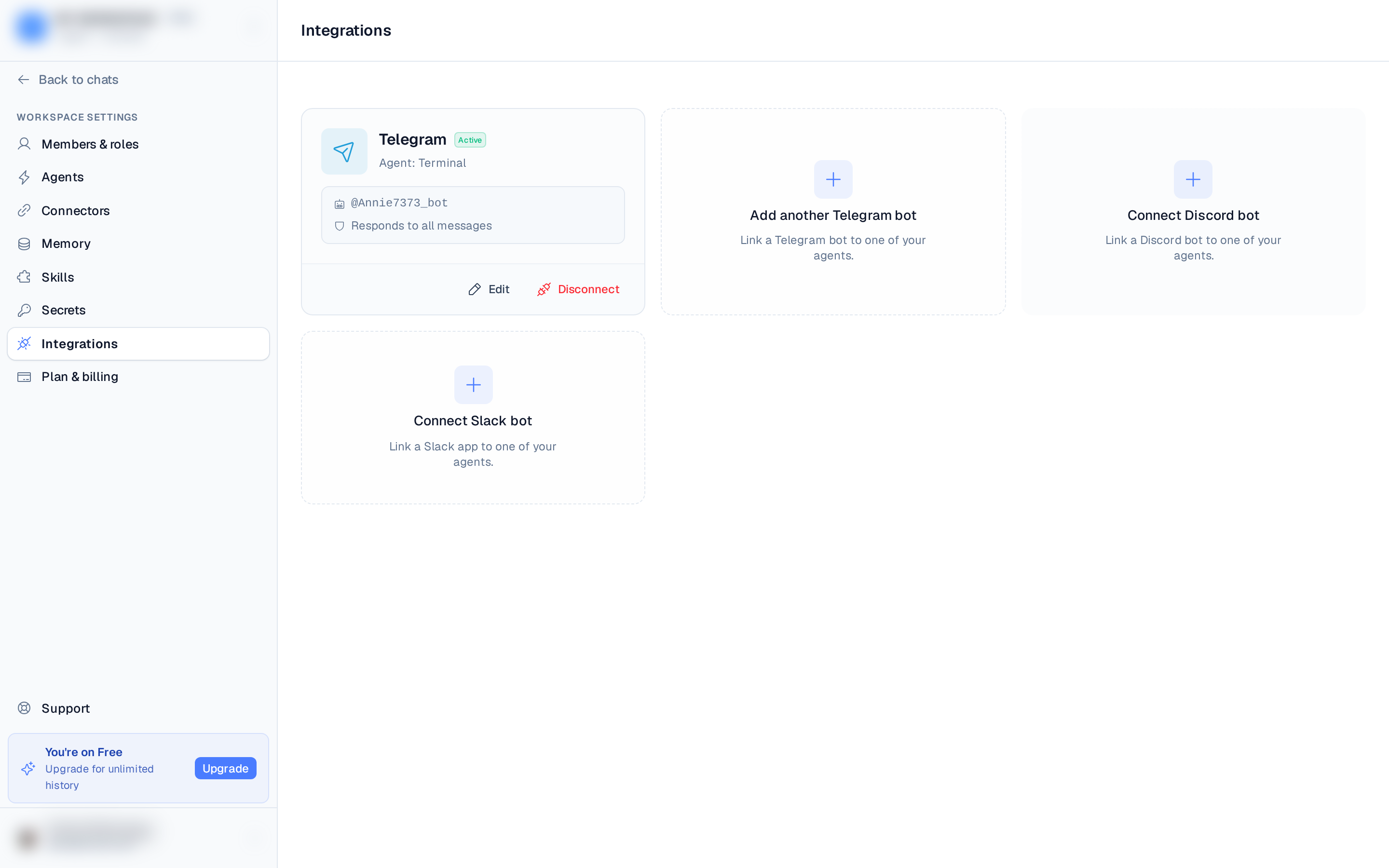Click the bot icon beside @Annie7373_bot

340,204
